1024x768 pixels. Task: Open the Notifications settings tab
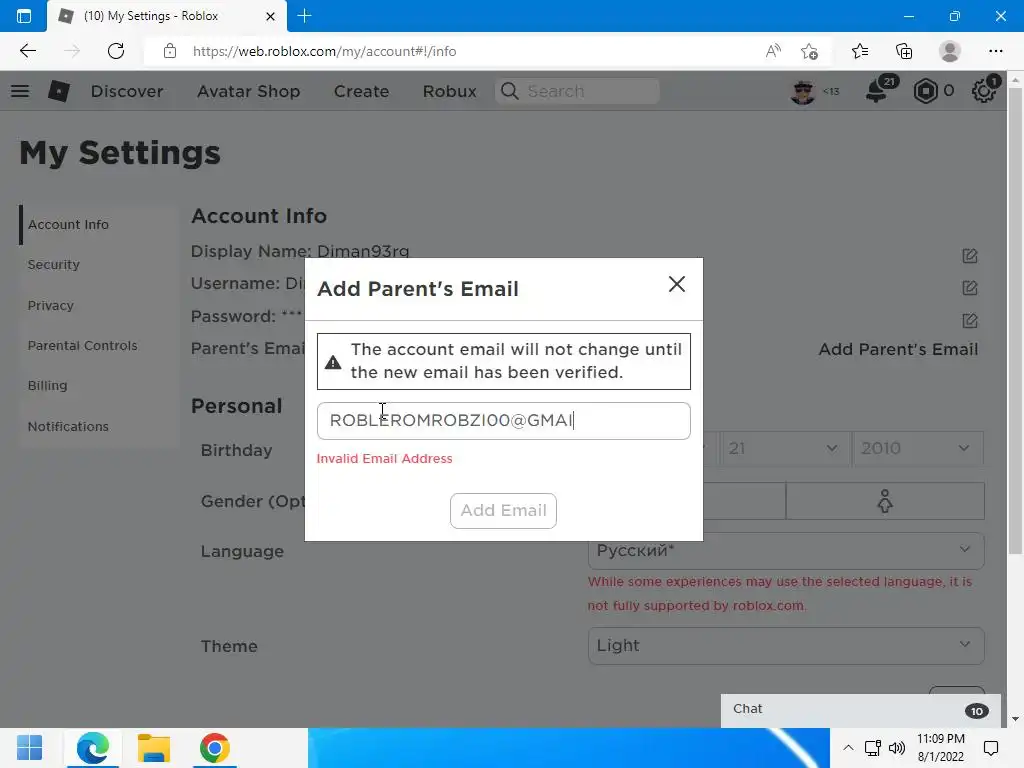click(68, 426)
